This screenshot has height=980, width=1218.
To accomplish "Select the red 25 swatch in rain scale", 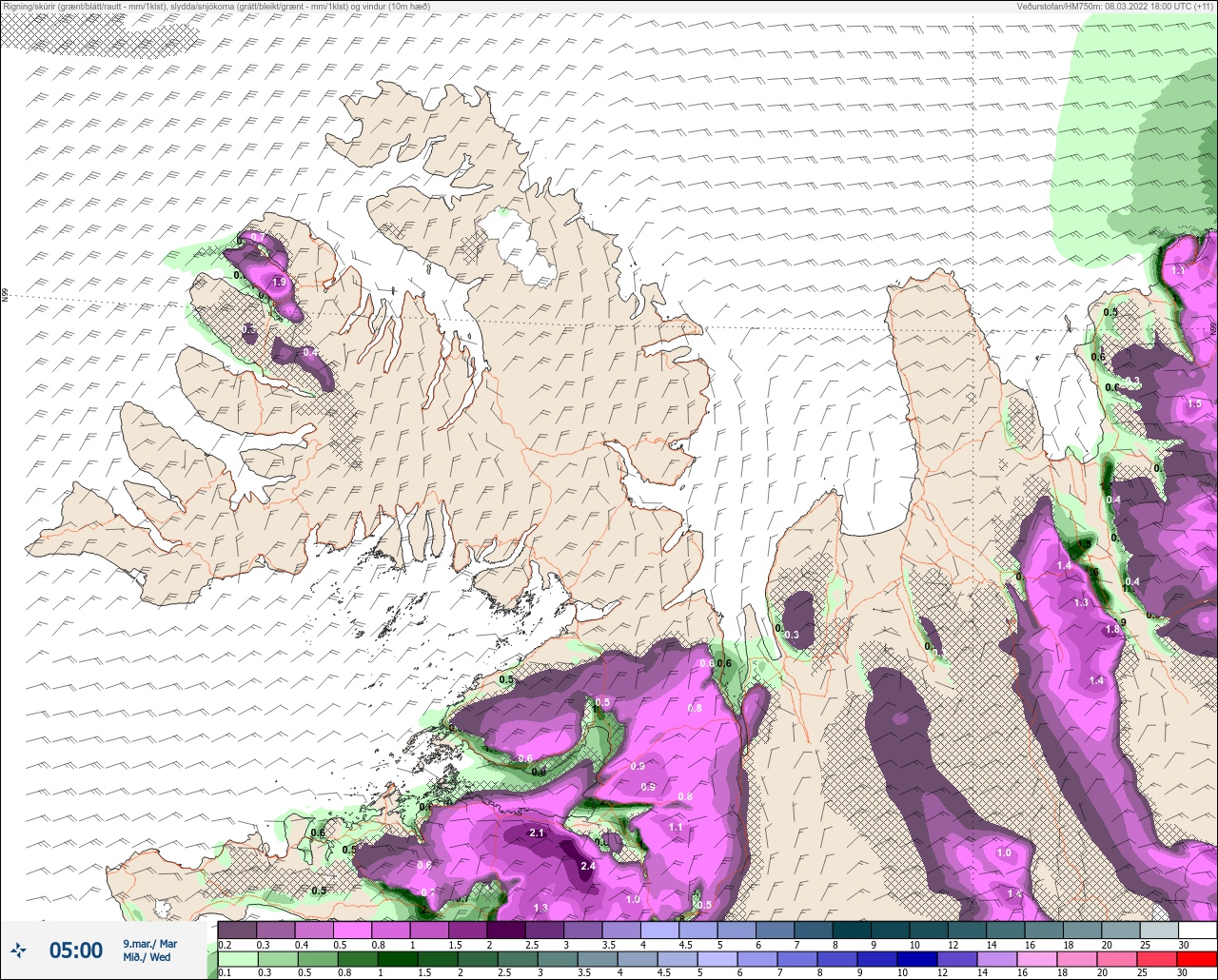I will (1159, 958).
